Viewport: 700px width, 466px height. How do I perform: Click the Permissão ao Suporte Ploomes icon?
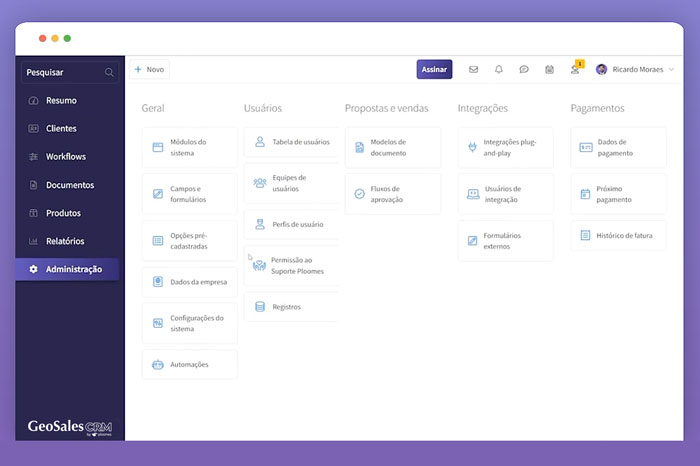tap(259, 266)
